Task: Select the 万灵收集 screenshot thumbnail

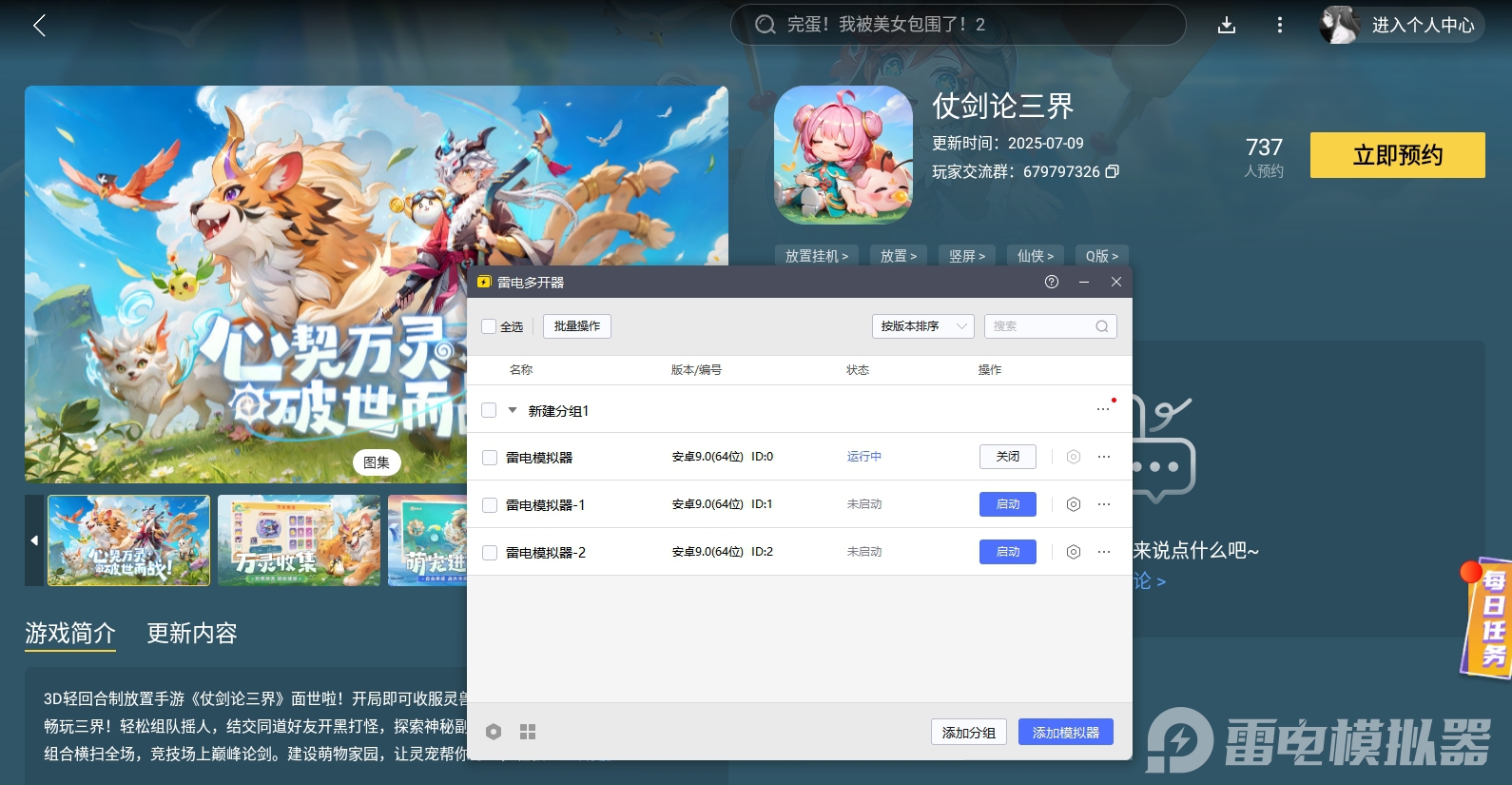Action: point(299,540)
